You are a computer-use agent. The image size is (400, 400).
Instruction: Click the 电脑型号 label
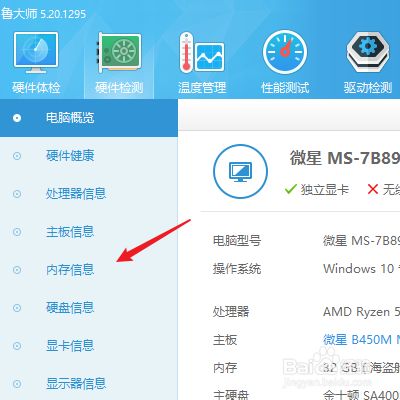click(x=237, y=240)
